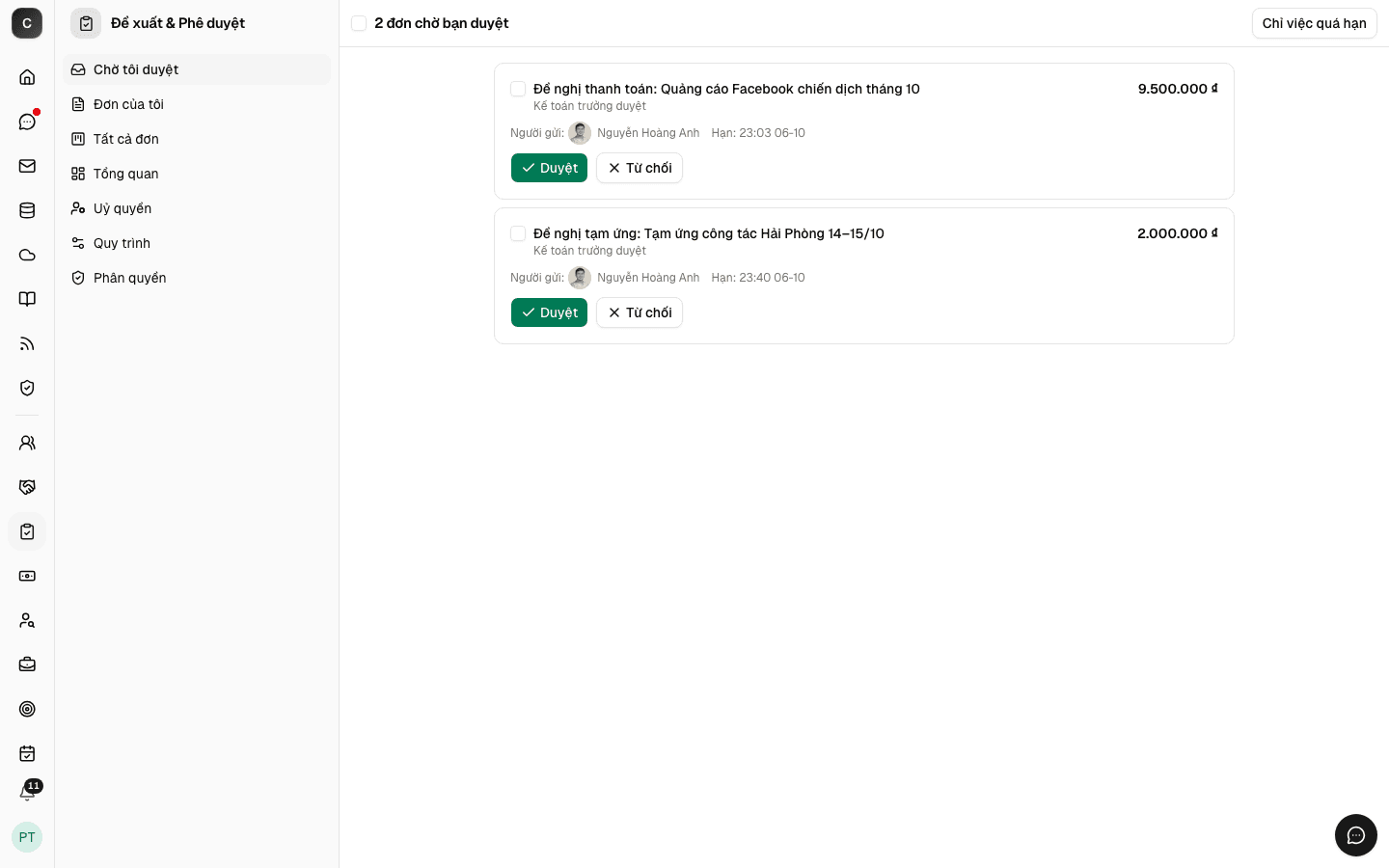
Task: Open the PT user avatar menu
Action: click(27, 837)
